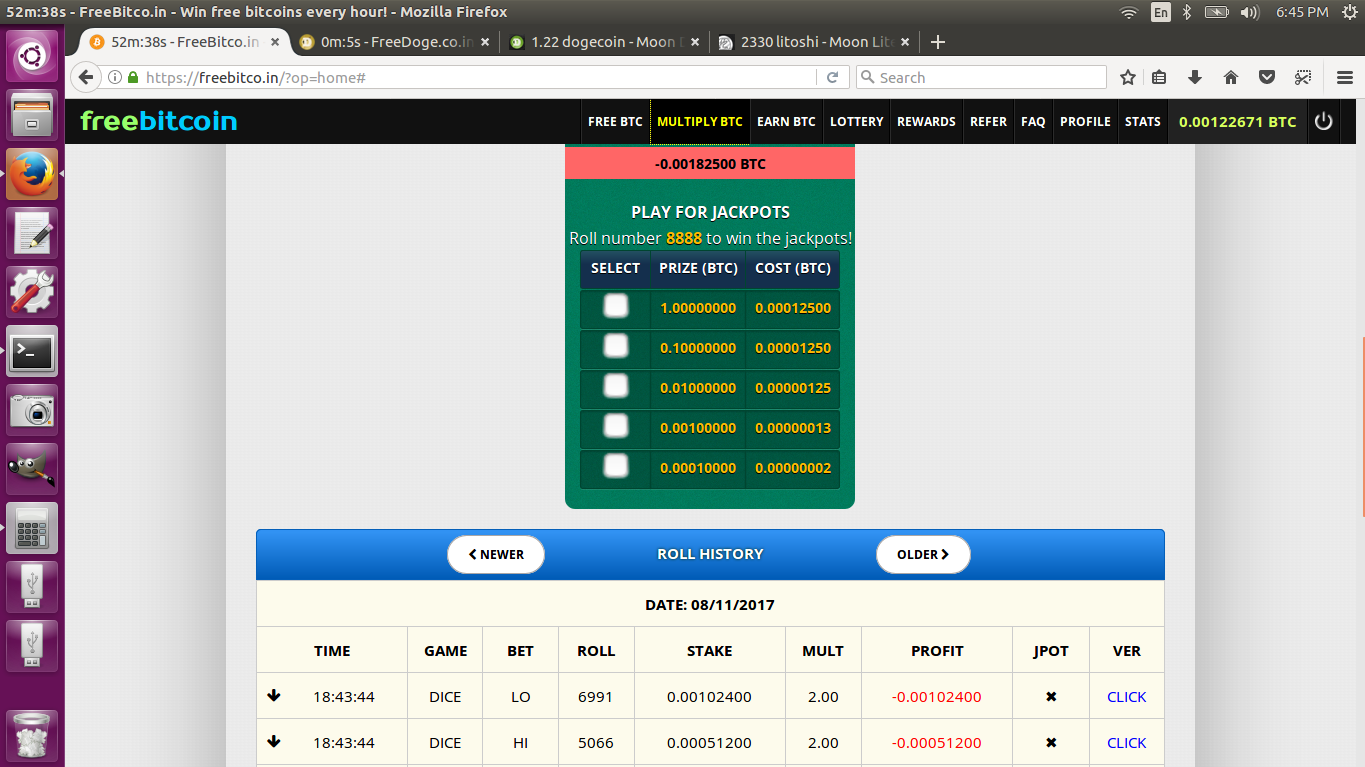Open the MULTIPLY BTC menu item

(x=700, y=122)
